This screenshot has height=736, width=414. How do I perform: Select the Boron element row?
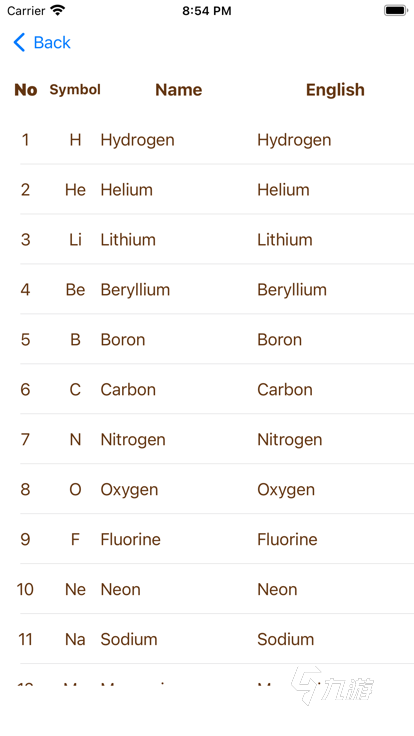pos(207,339)
